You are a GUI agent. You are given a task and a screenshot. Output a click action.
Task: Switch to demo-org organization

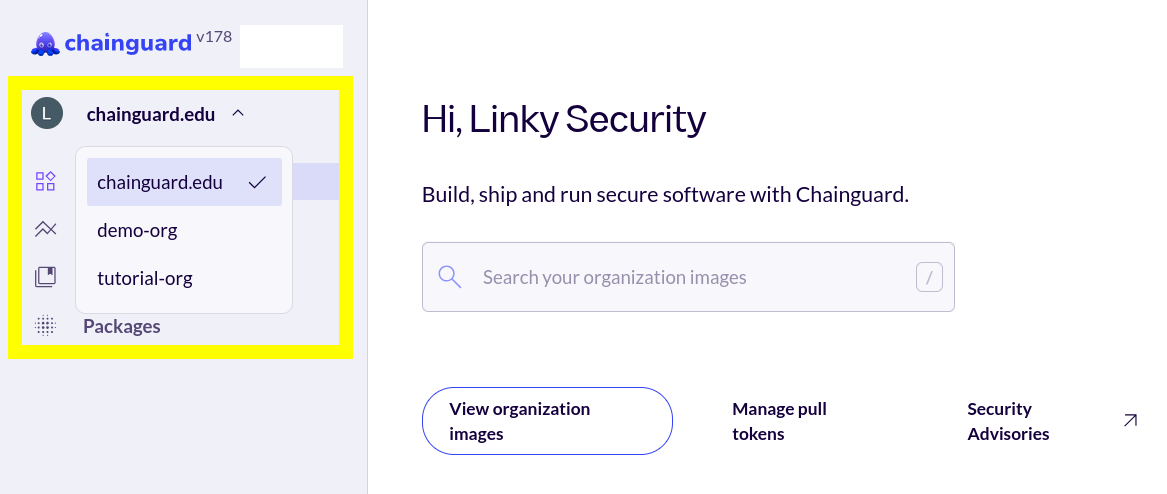[137, 231]
